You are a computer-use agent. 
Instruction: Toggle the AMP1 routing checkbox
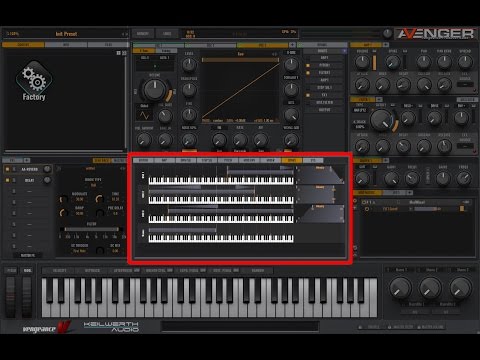(x=308, y=80)
